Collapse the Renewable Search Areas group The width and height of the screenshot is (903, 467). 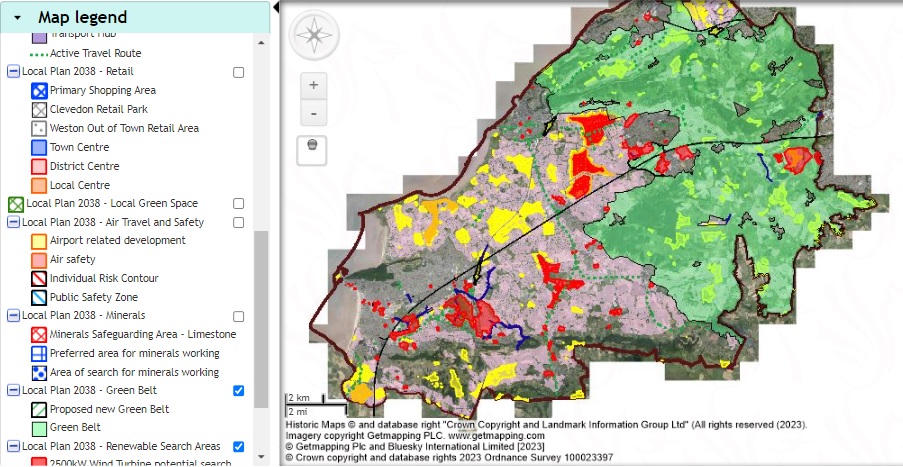tap(13, 446)
